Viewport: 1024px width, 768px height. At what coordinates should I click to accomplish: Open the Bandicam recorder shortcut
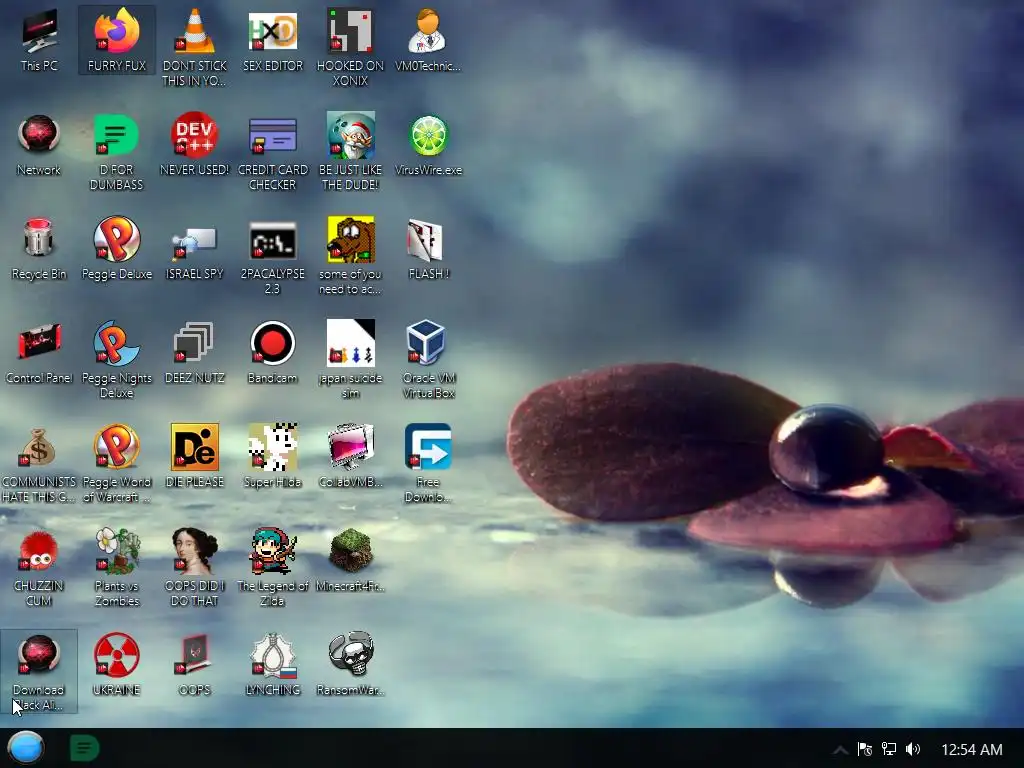coord(272,353)
